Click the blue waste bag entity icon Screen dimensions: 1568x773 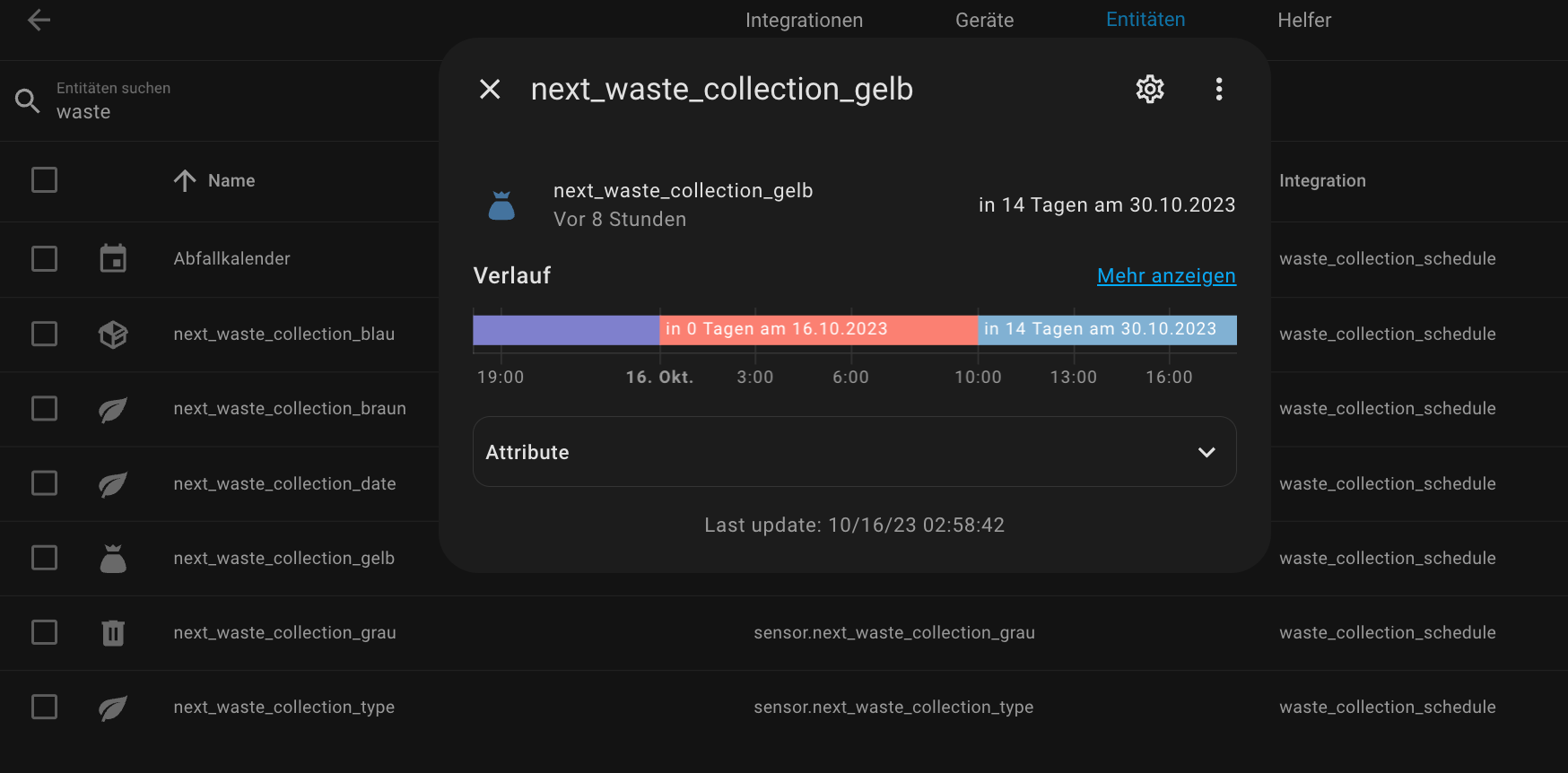click(501, 205)
